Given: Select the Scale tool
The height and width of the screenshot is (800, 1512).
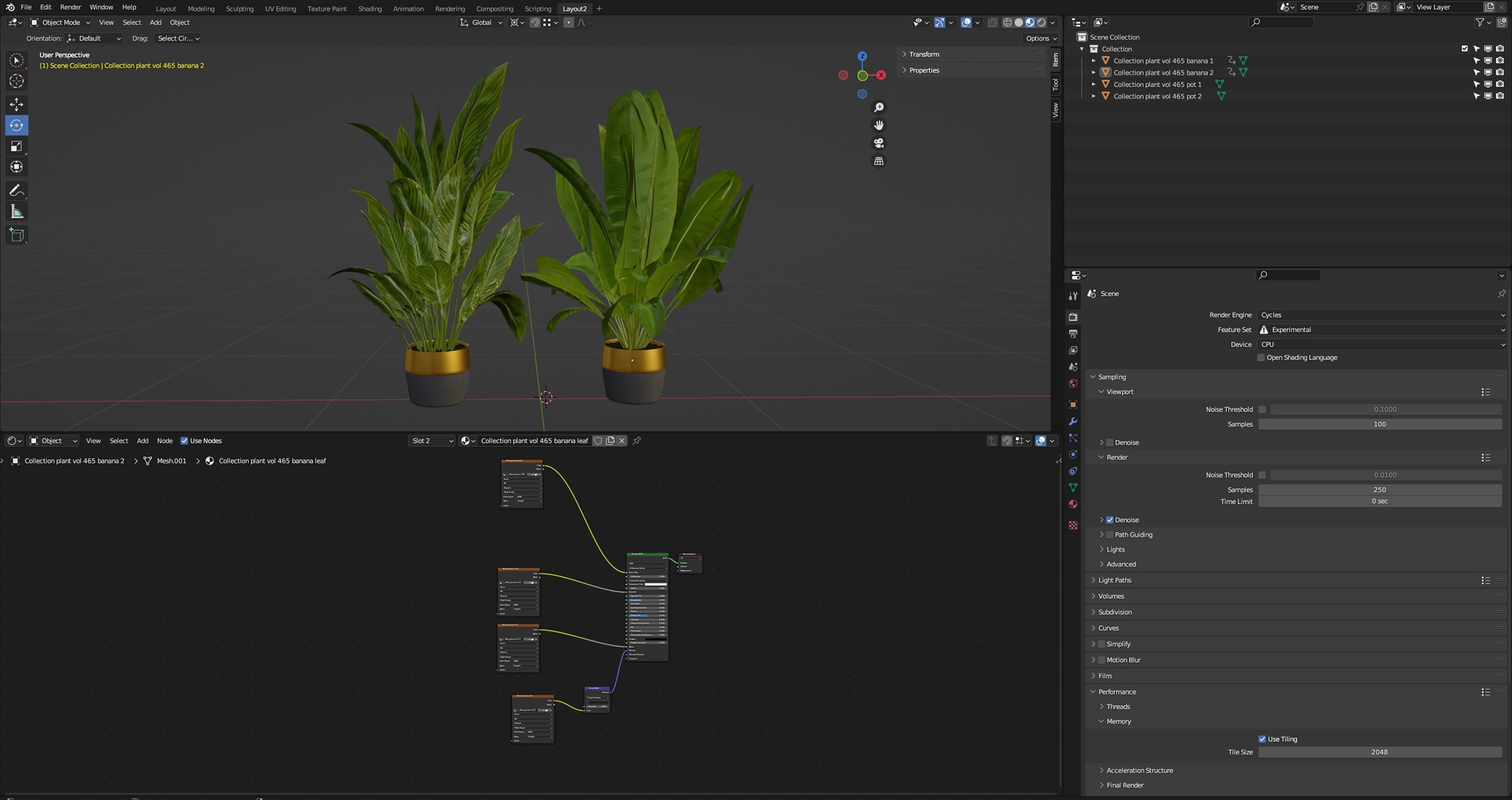Looking at the screenshot, I should click(x=16, y=146).
